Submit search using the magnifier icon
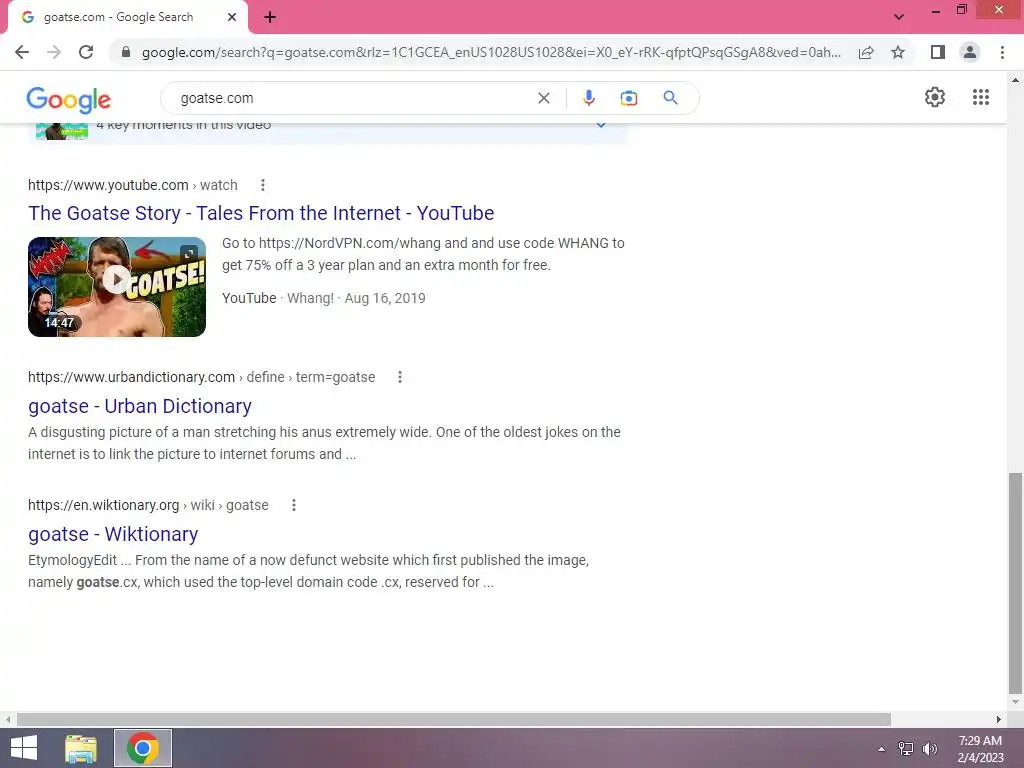 (671, 98)
